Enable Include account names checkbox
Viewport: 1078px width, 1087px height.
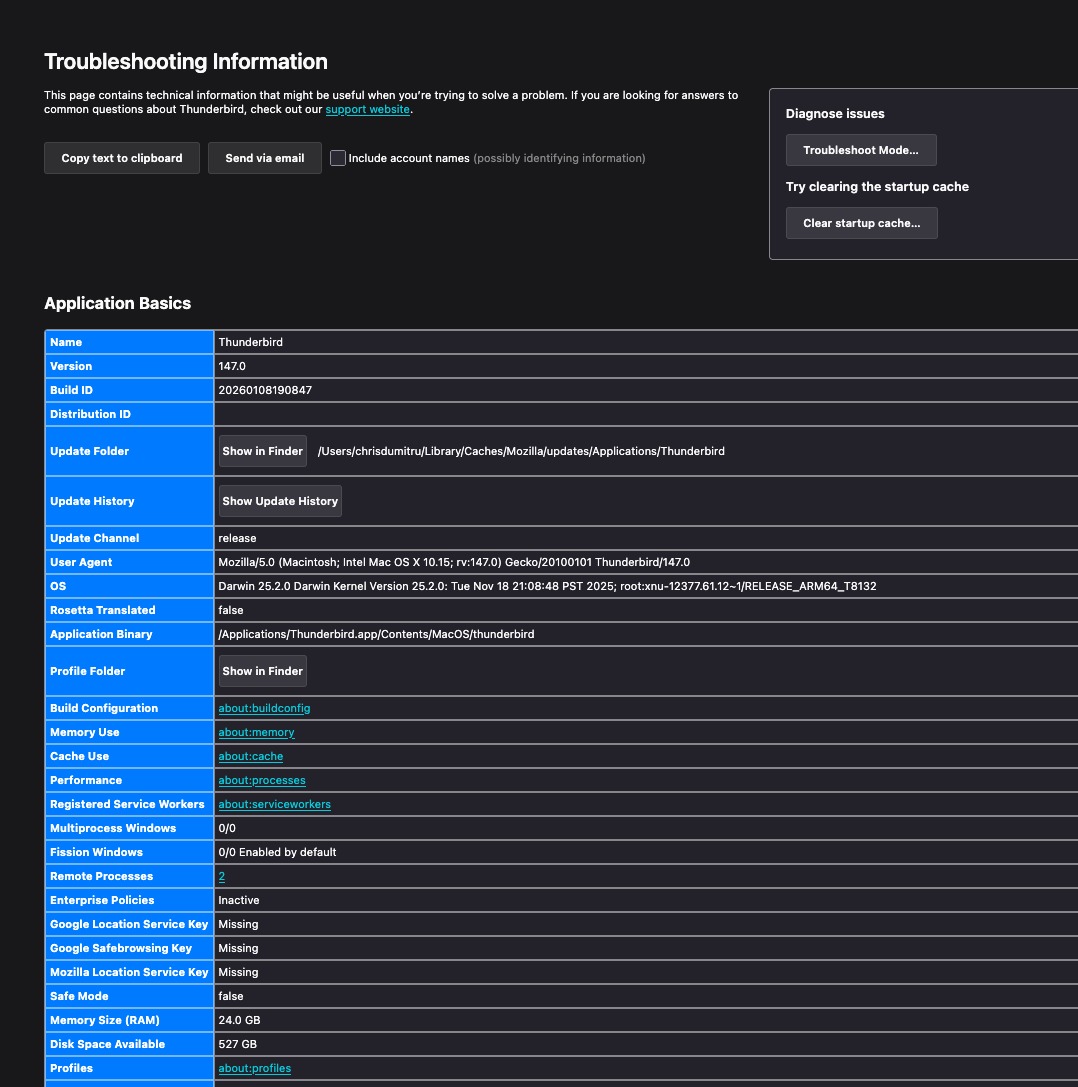point(338,158)
